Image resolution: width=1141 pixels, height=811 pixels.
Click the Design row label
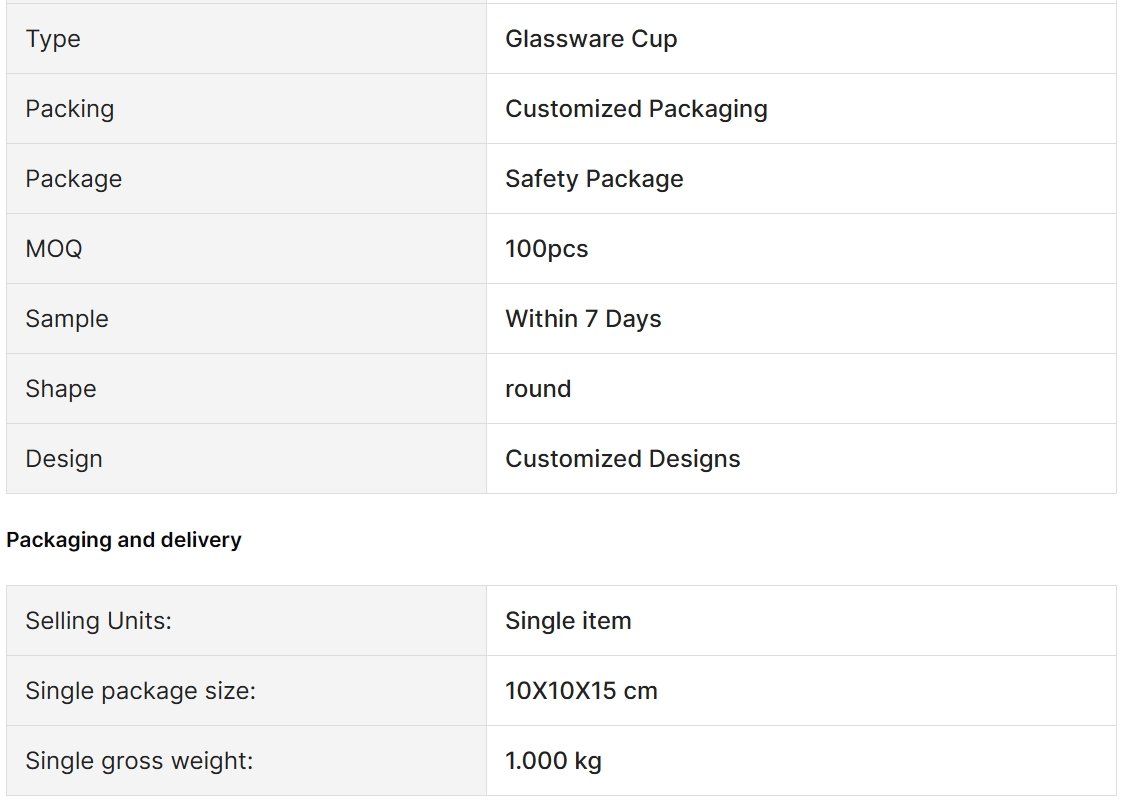[x=64, y=459]
